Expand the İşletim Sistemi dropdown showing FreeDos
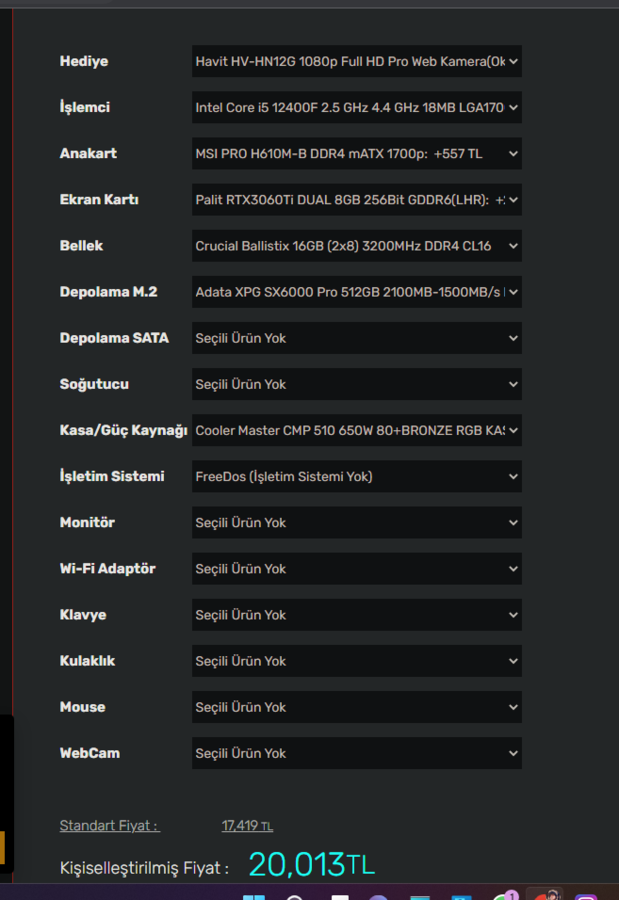Image resolution: width=619 pixels, height=900 pixels. 357,476
